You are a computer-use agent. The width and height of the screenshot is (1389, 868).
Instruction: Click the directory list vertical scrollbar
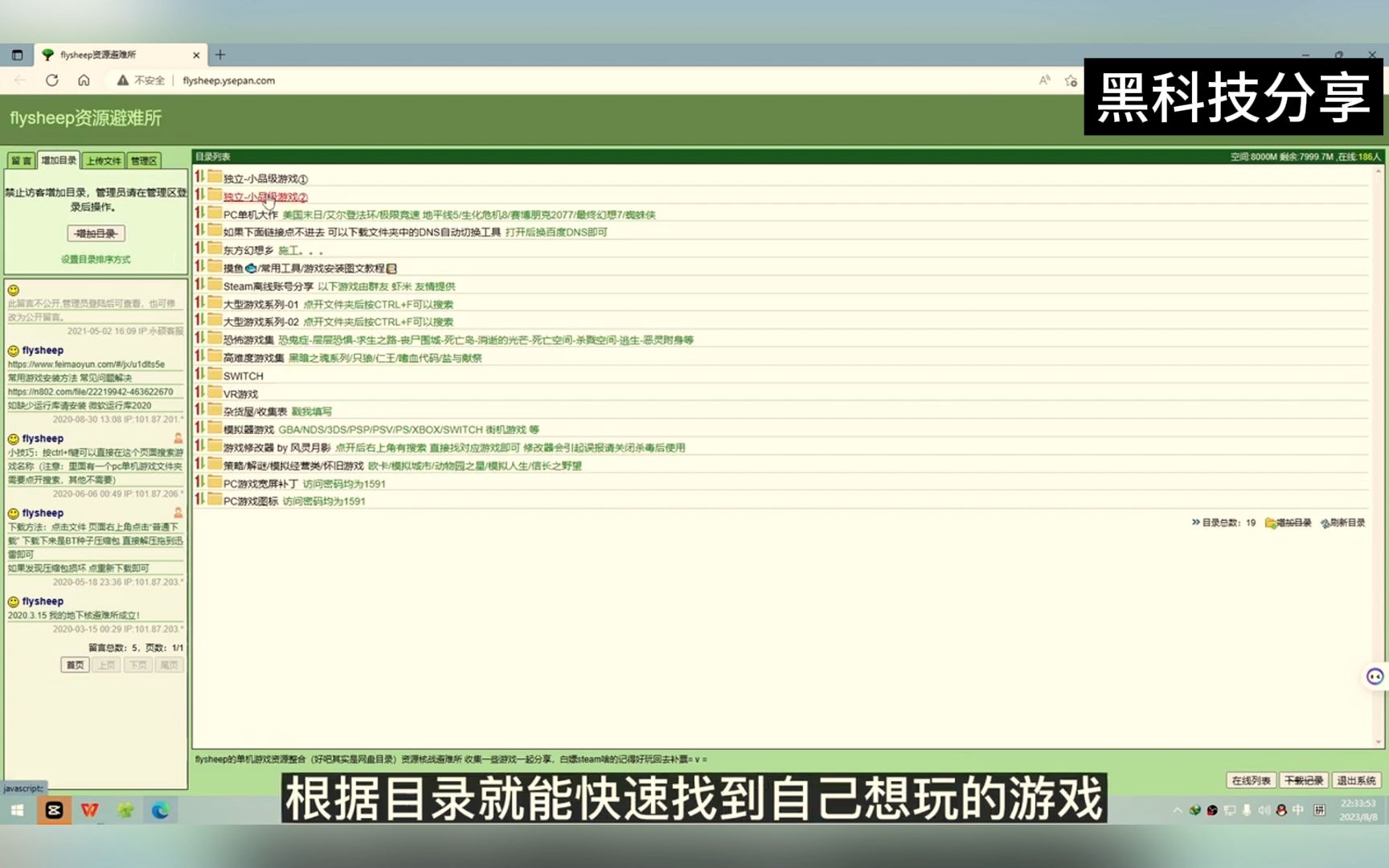[1379, 457]
